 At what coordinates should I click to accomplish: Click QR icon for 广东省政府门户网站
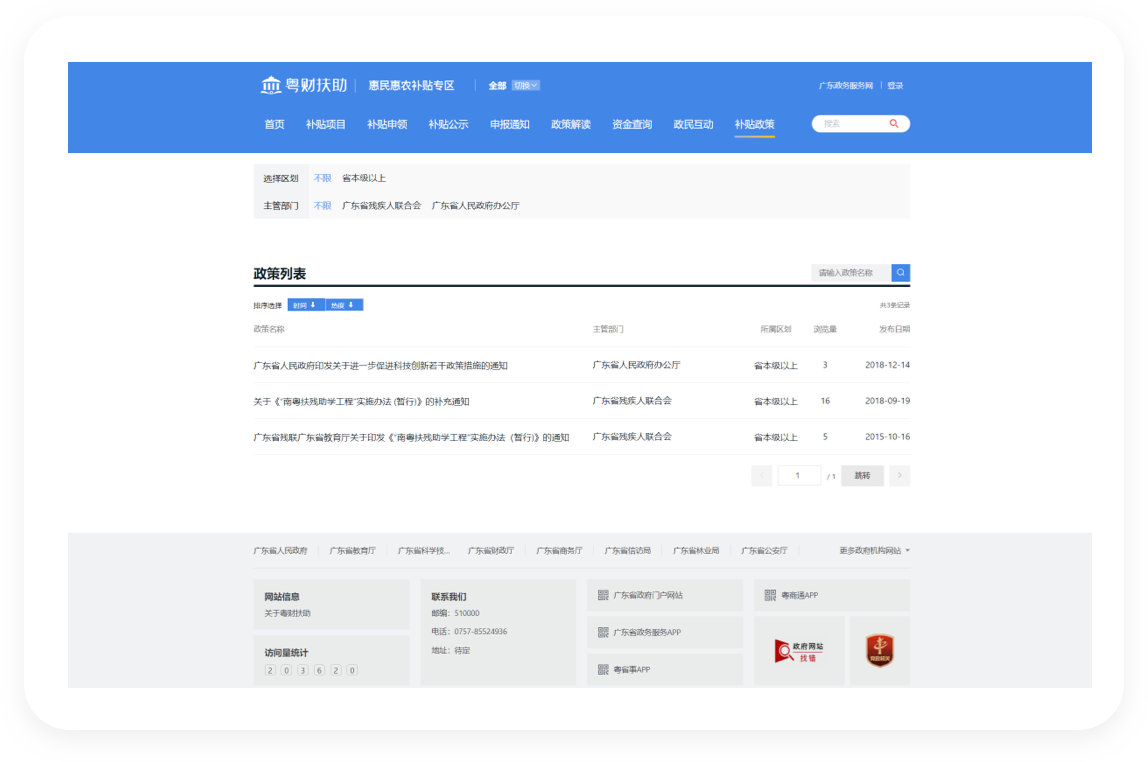[603, 595]
